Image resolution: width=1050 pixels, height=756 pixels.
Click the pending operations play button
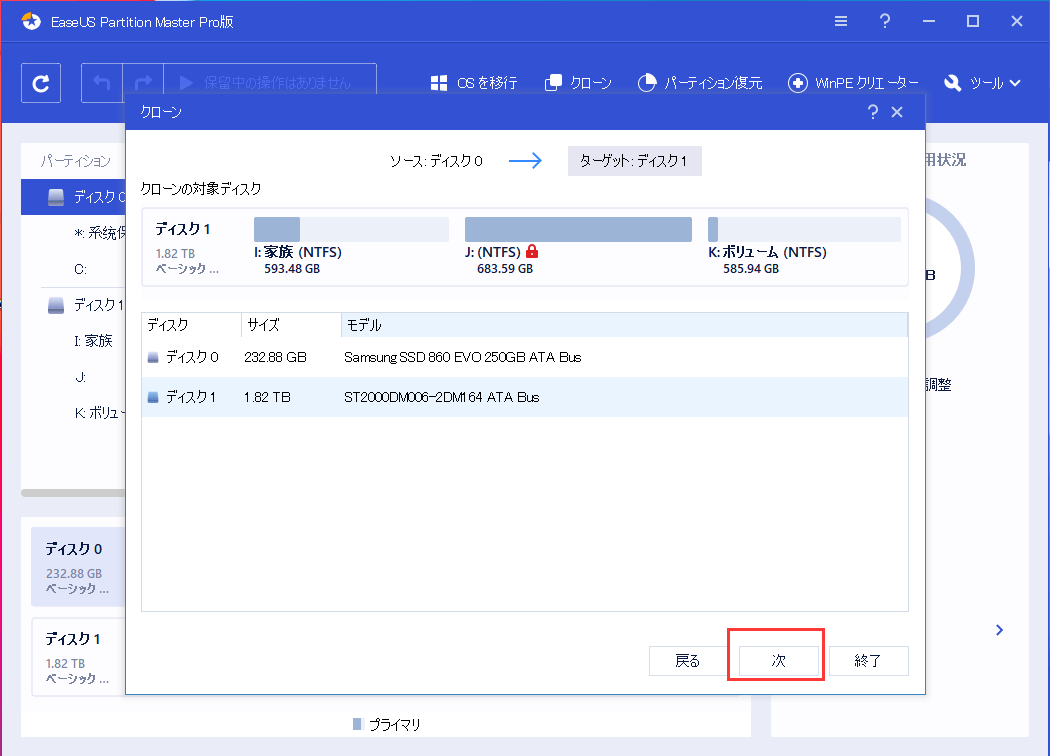click(x=270, y=83)
